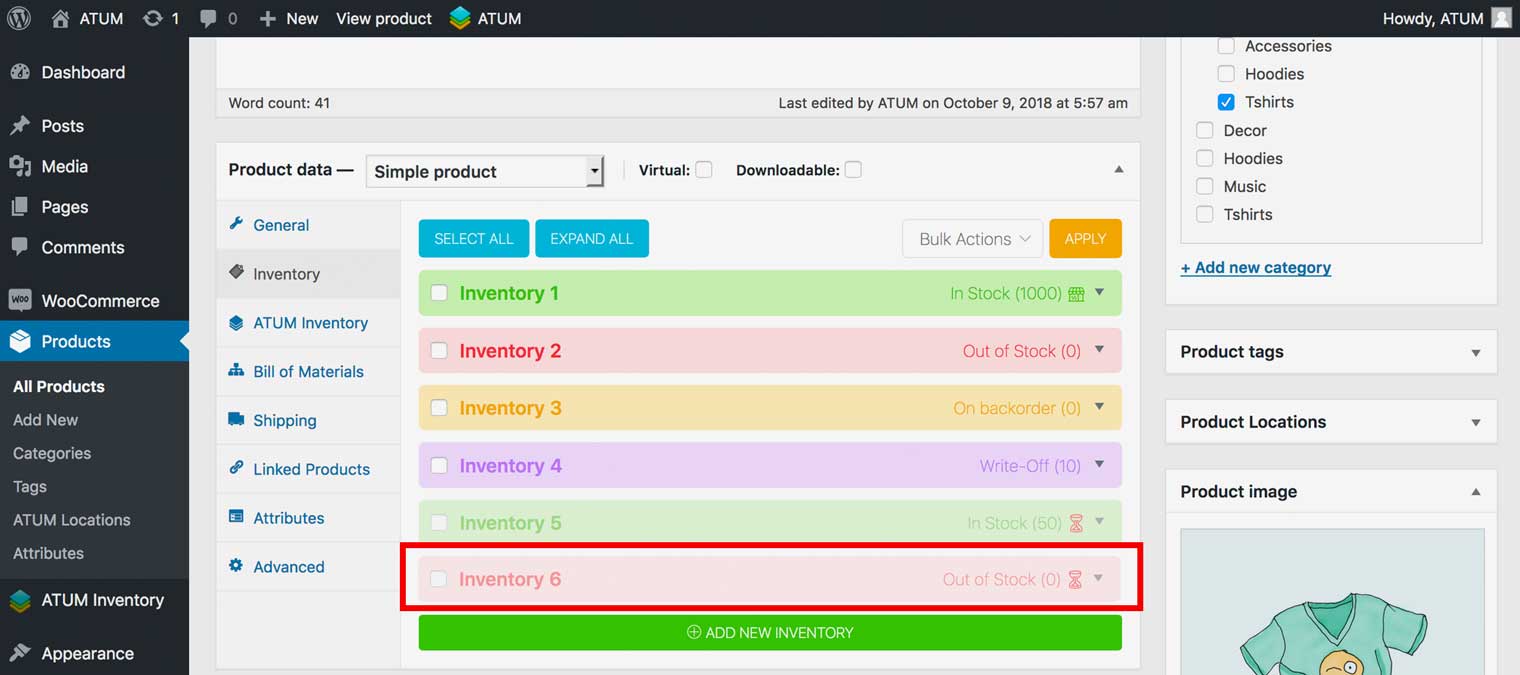This screenshot has width=1520, height=675.
Task: Select the Inventory 4 checkbox
Action: click(x=439, y=465)
